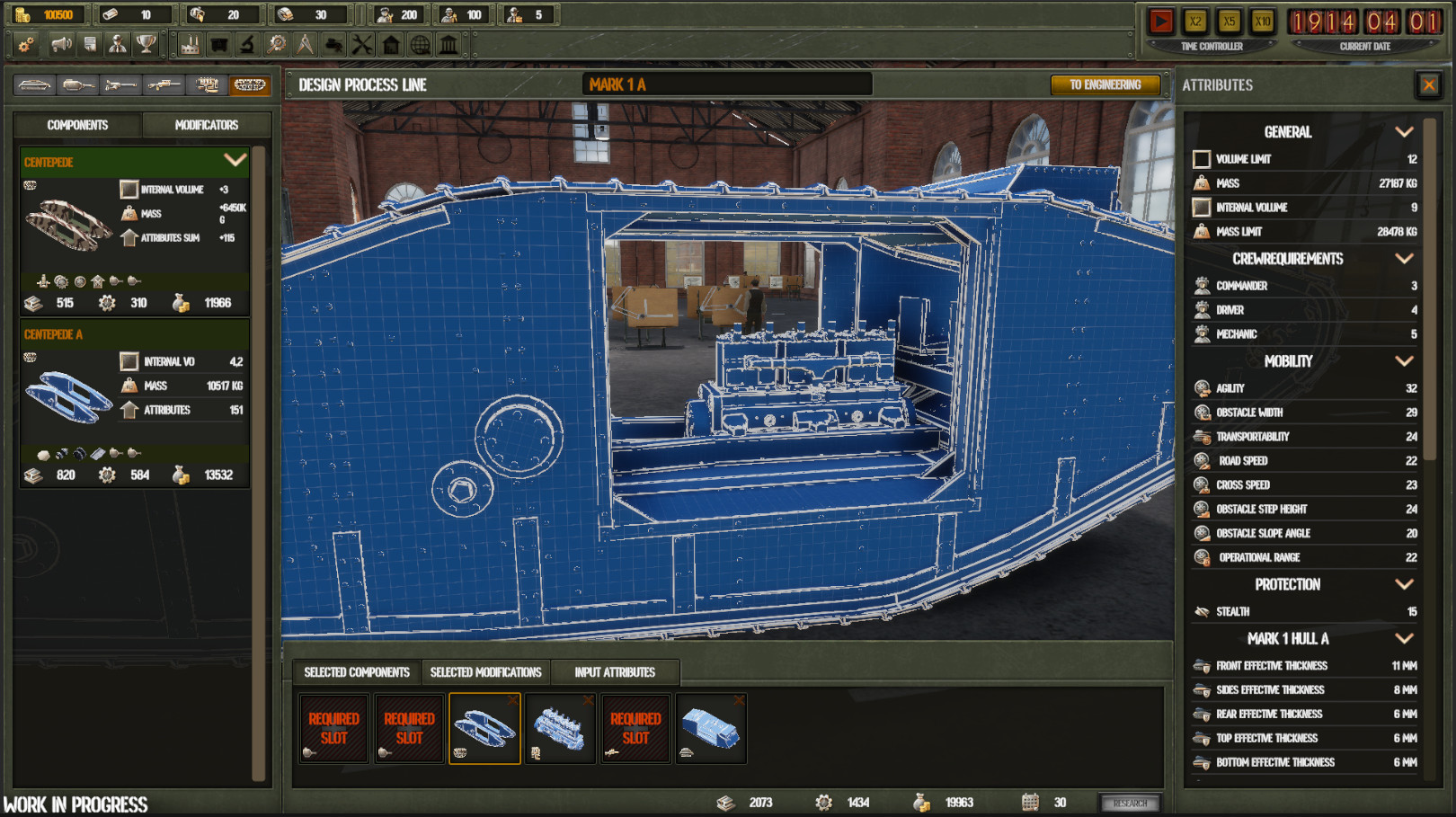The image size is (1456, 817).
Task: Collapse the Mobility attributes section
Action: (1403, 361)
